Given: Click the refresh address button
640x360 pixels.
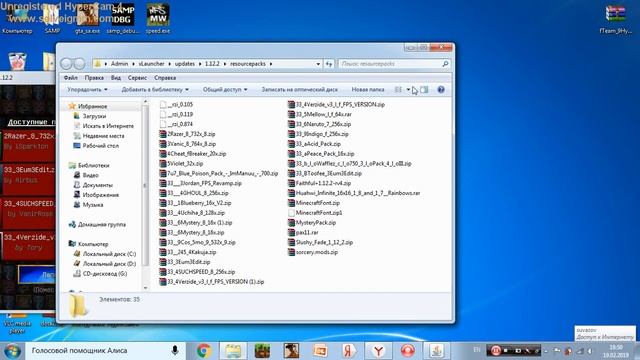Looking at the screenshot, I should coord(329,64).
